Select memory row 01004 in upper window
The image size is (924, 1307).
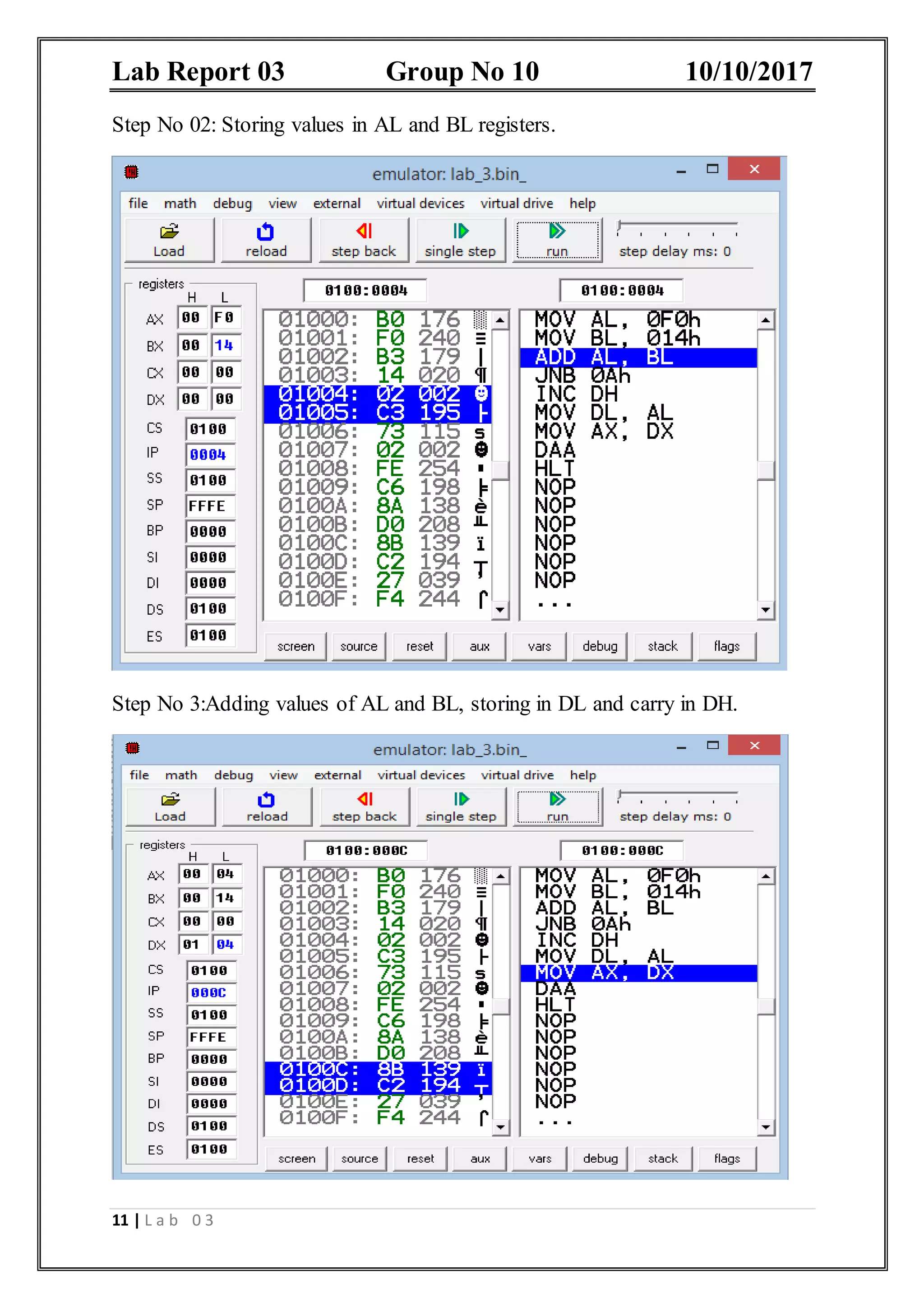(x=377, y=394)
